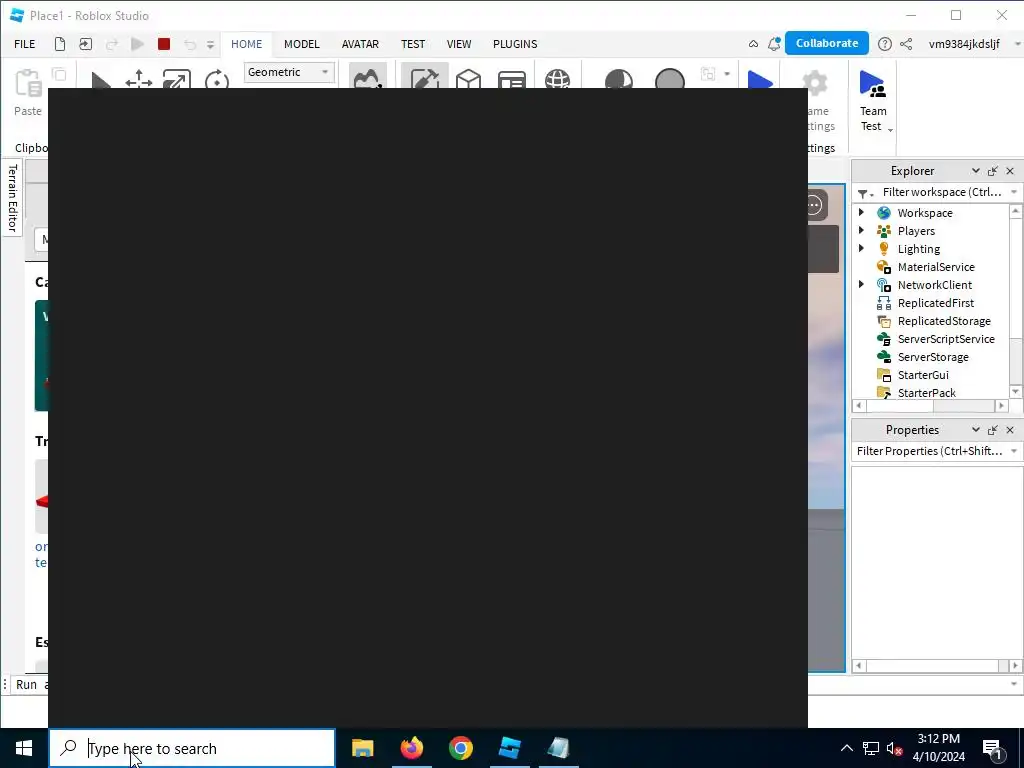Select ServerScriptService in Explorer
The height and width of the screenshot is (768, 1024).
[946, 338]
